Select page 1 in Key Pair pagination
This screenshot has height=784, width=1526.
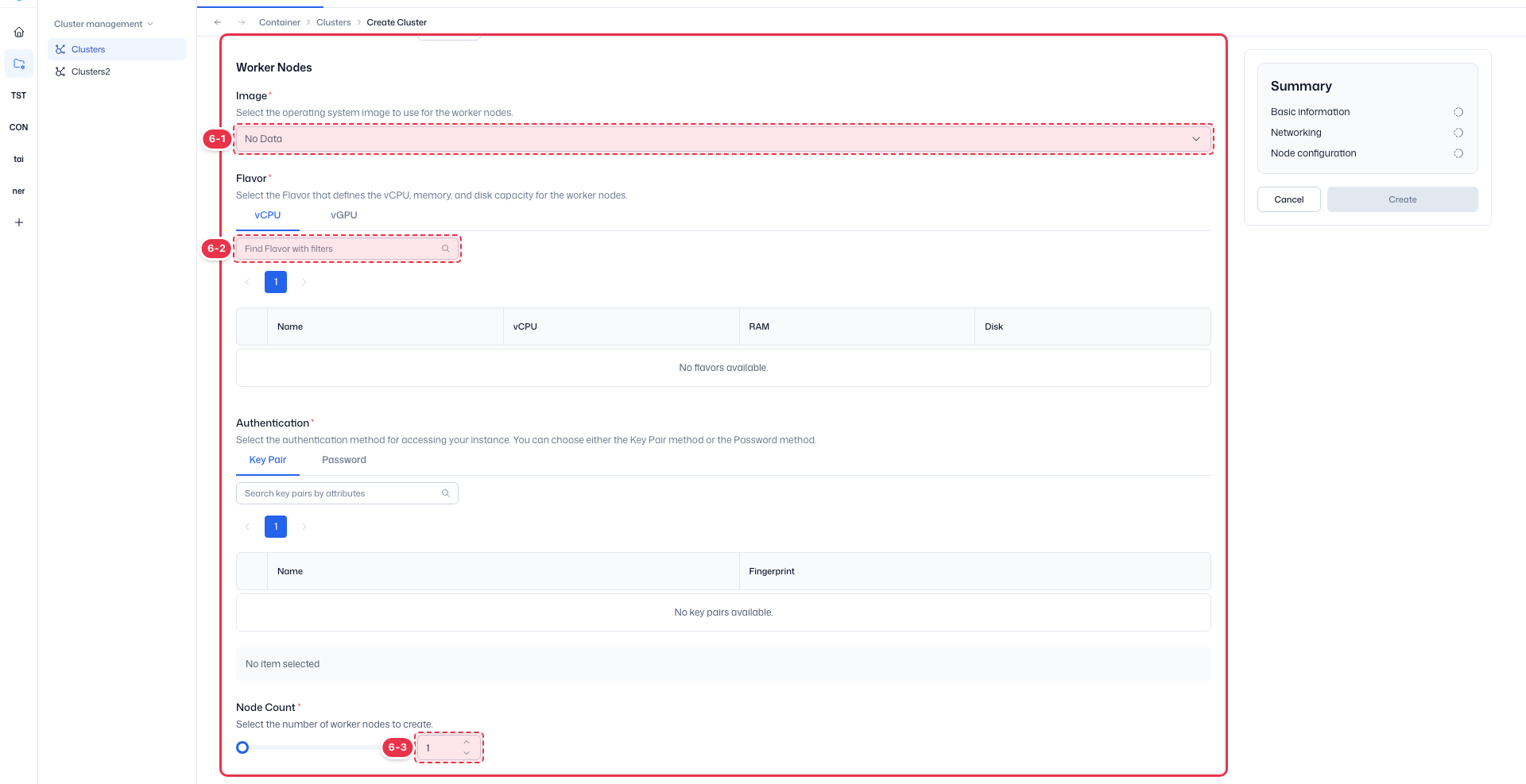(276, 527)
